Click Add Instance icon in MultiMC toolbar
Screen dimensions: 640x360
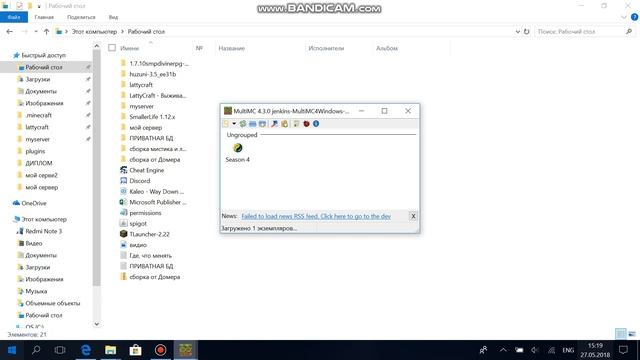(x=226, y=124)
